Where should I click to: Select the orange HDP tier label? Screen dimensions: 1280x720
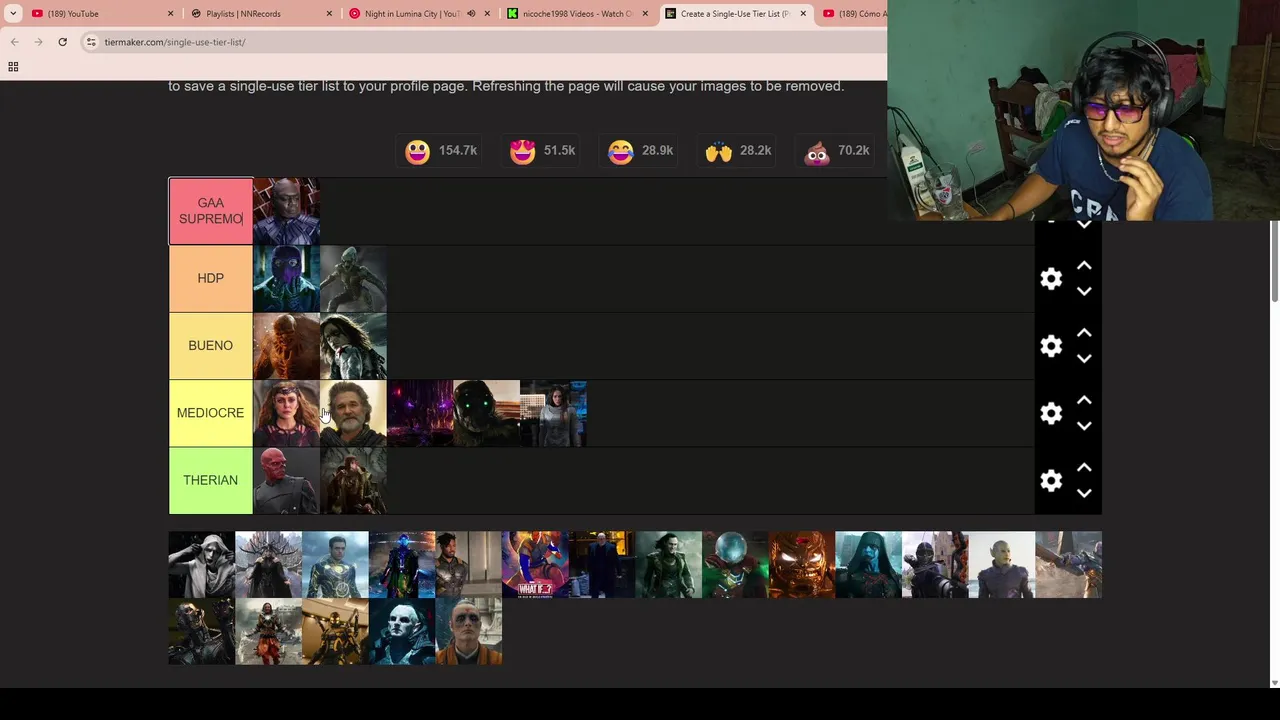click(x=210, y=279)
